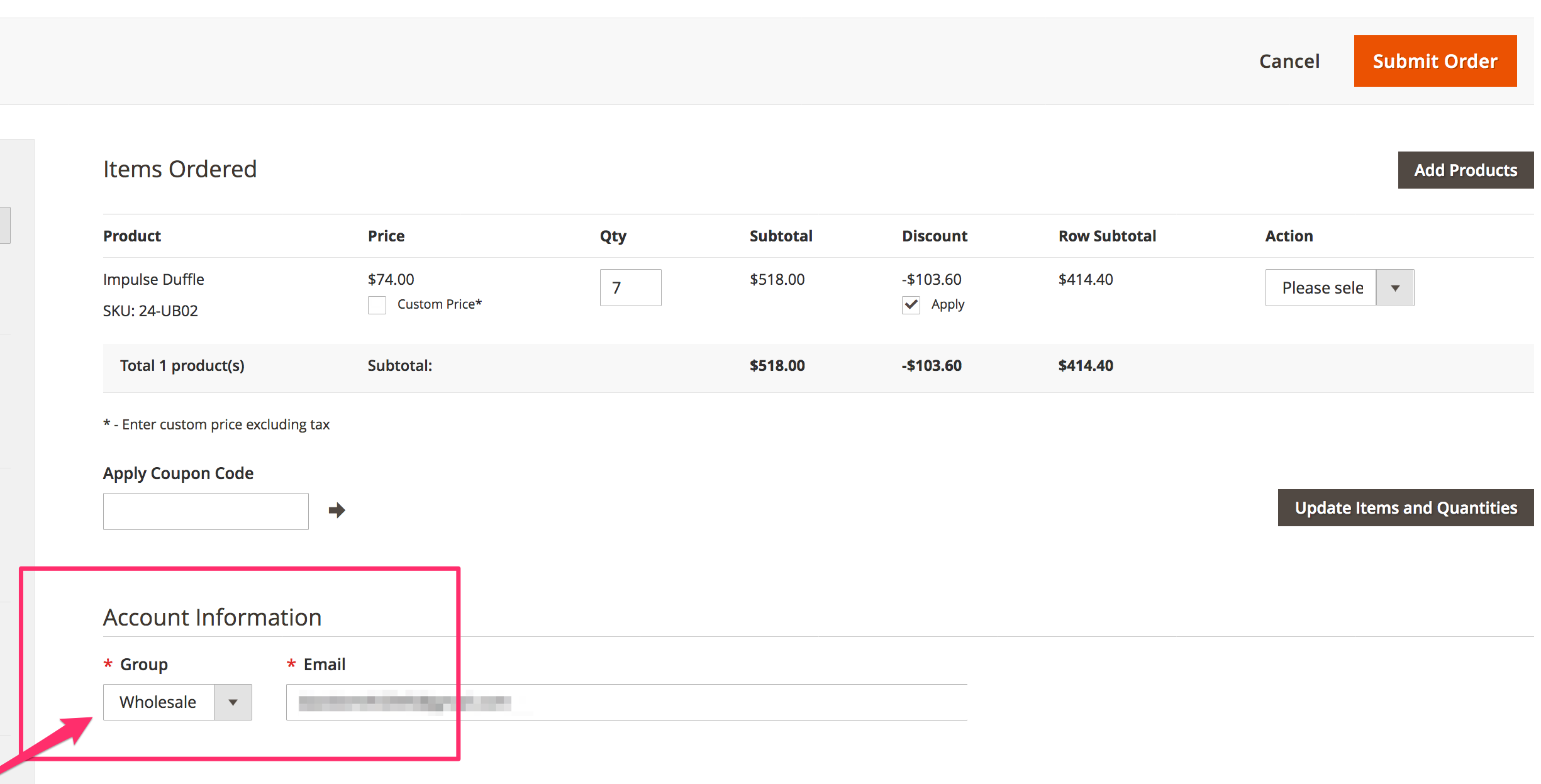Click the Row Subtotal column header

[1107, 236]
